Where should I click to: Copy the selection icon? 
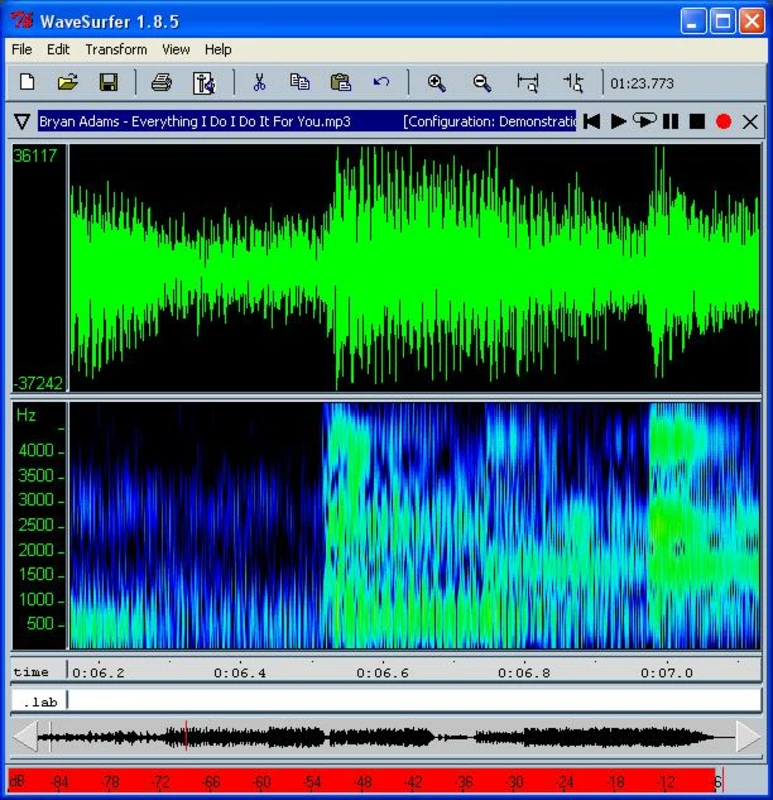pos(300,82)
